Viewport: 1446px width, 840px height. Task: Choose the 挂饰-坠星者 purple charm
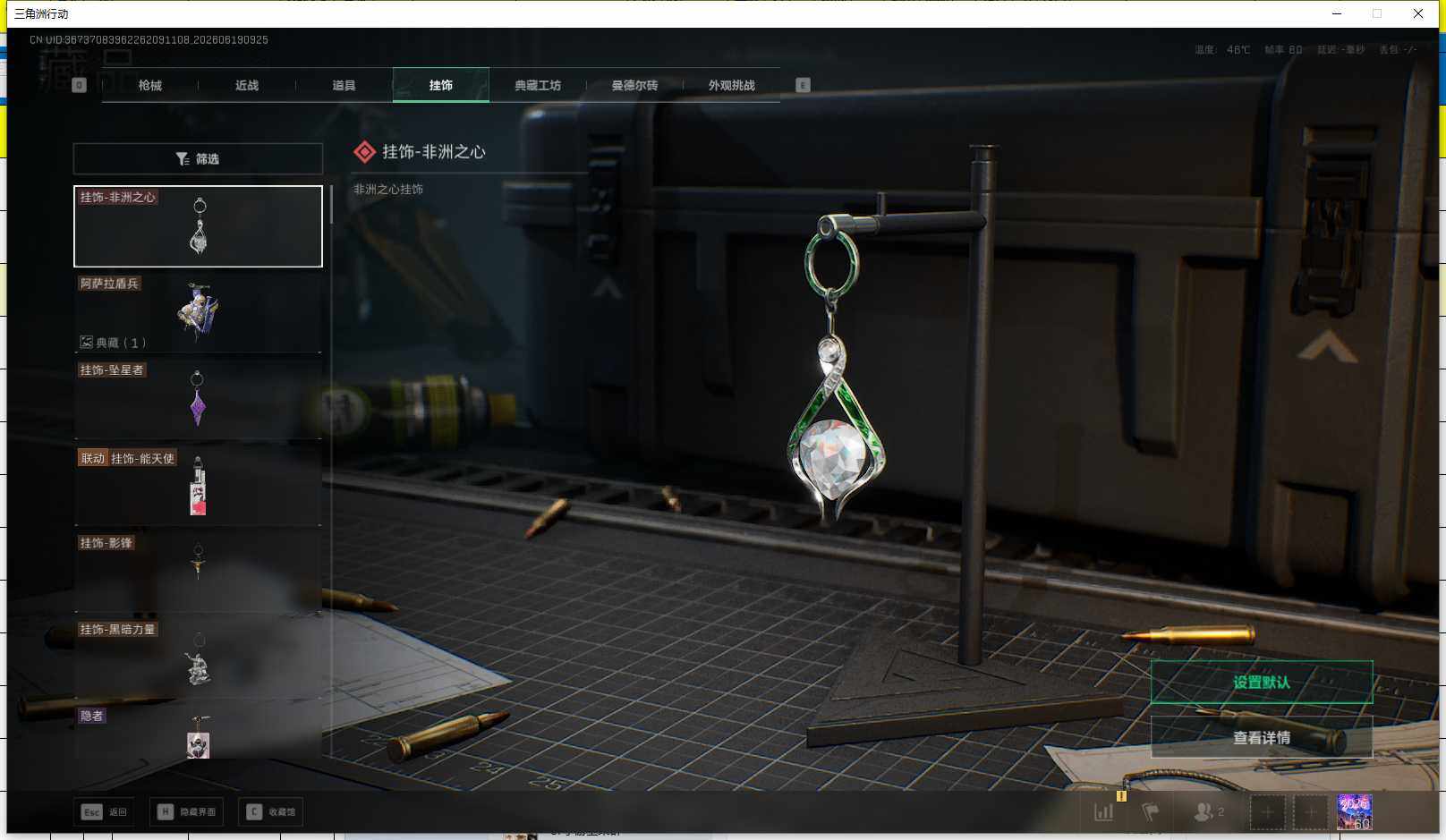(198, 399)
